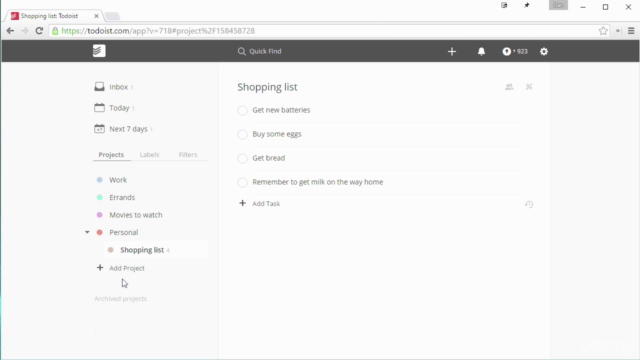
Task: Click the pin icon in title bar
Action: click(527, 5)
